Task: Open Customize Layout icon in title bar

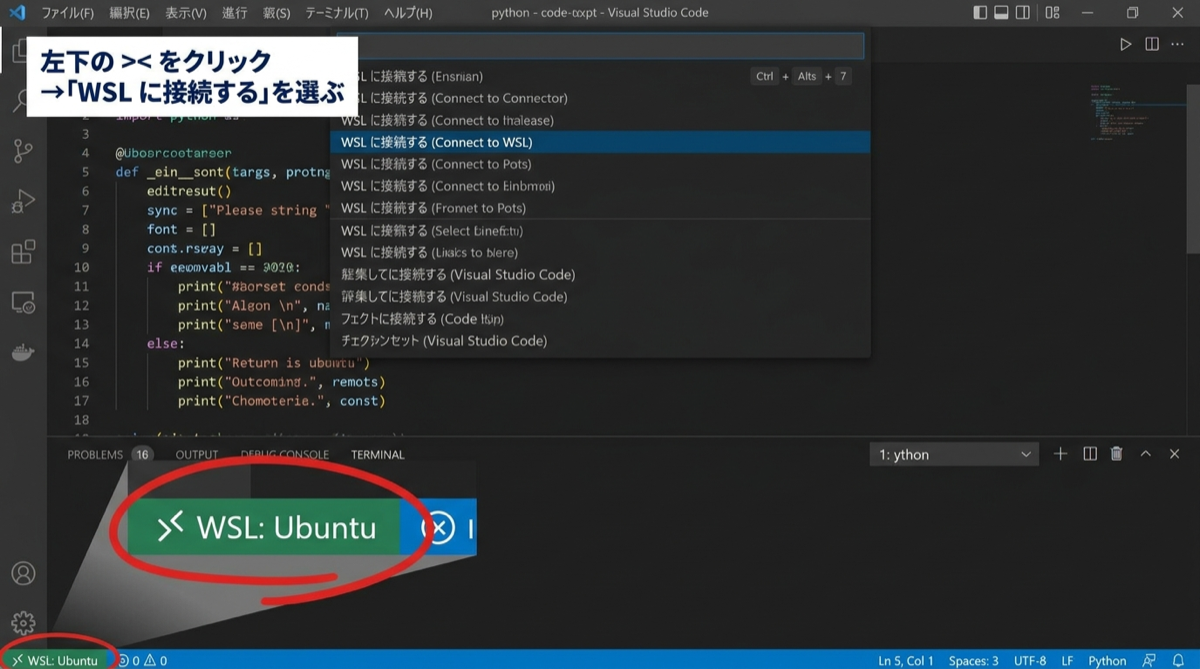Action: coord(1052,13)
